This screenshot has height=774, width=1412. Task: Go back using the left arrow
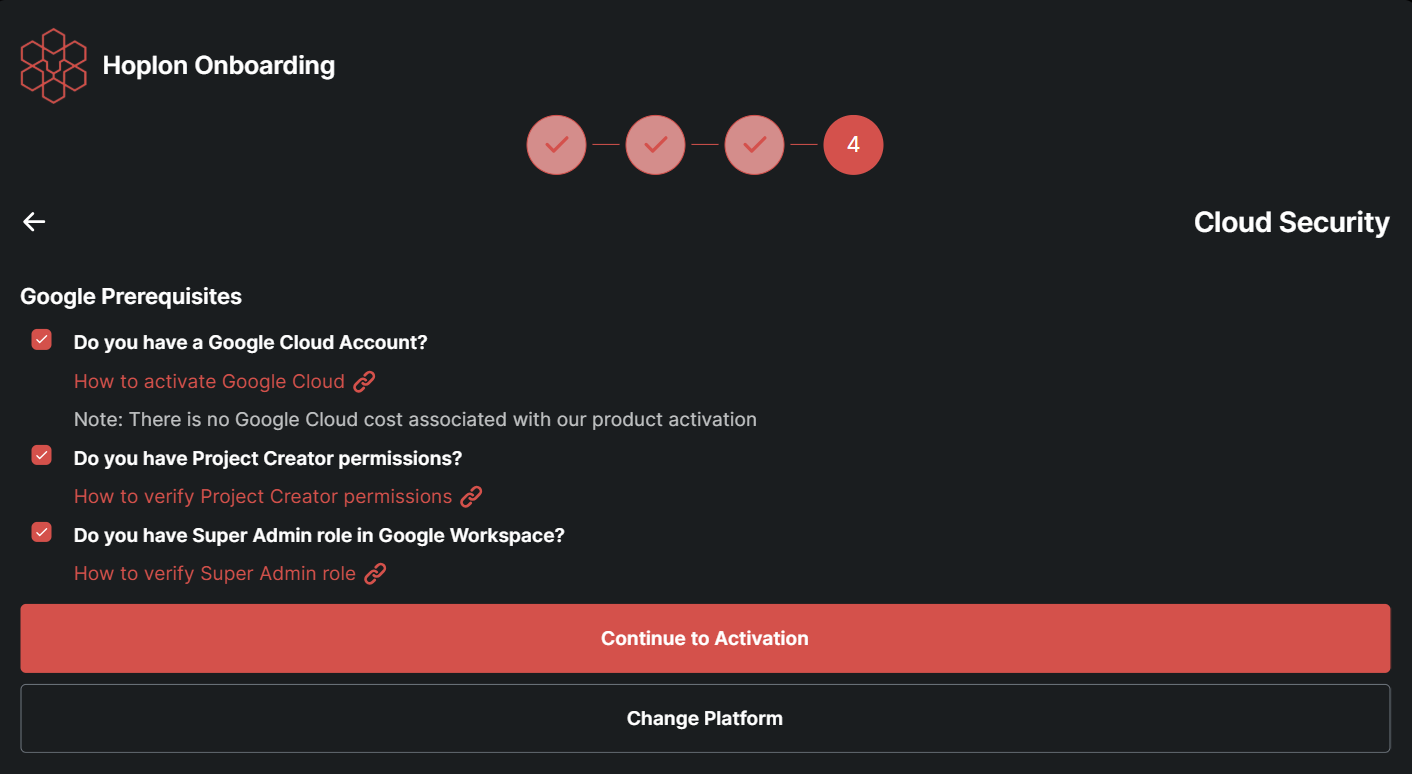point(34,222)
